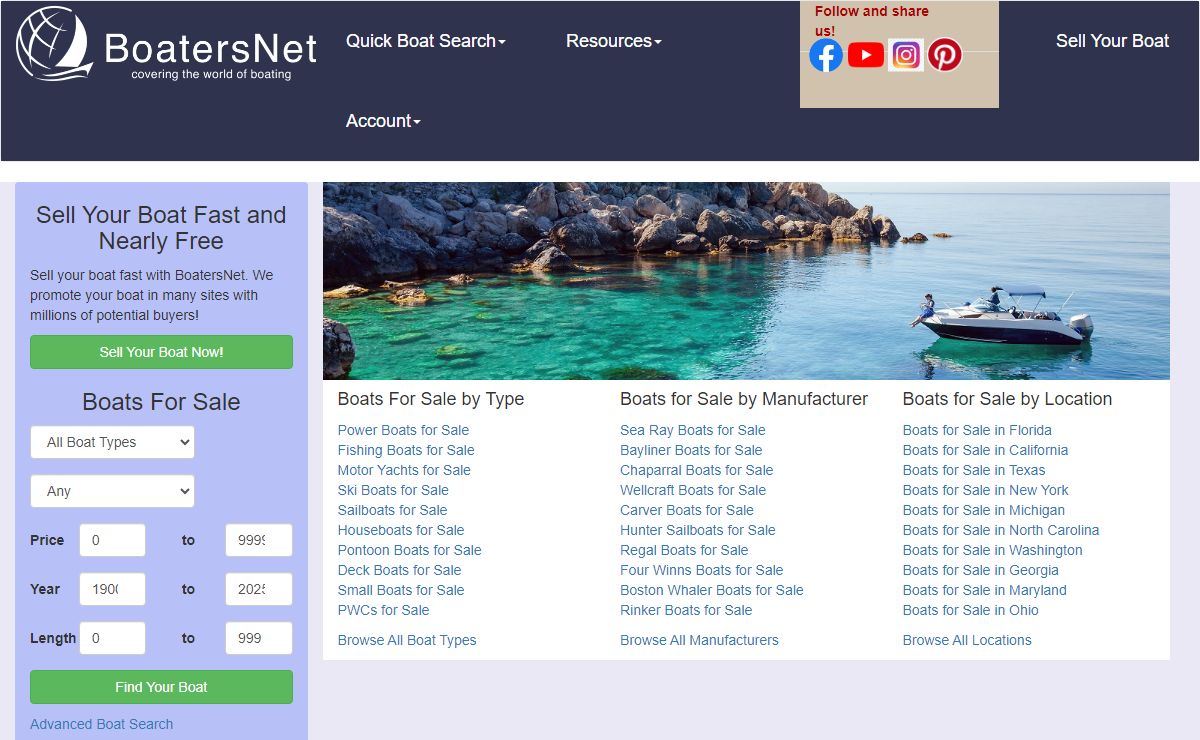Open Small Boats for Sale

pyautogui.click(x=401, y=590)
